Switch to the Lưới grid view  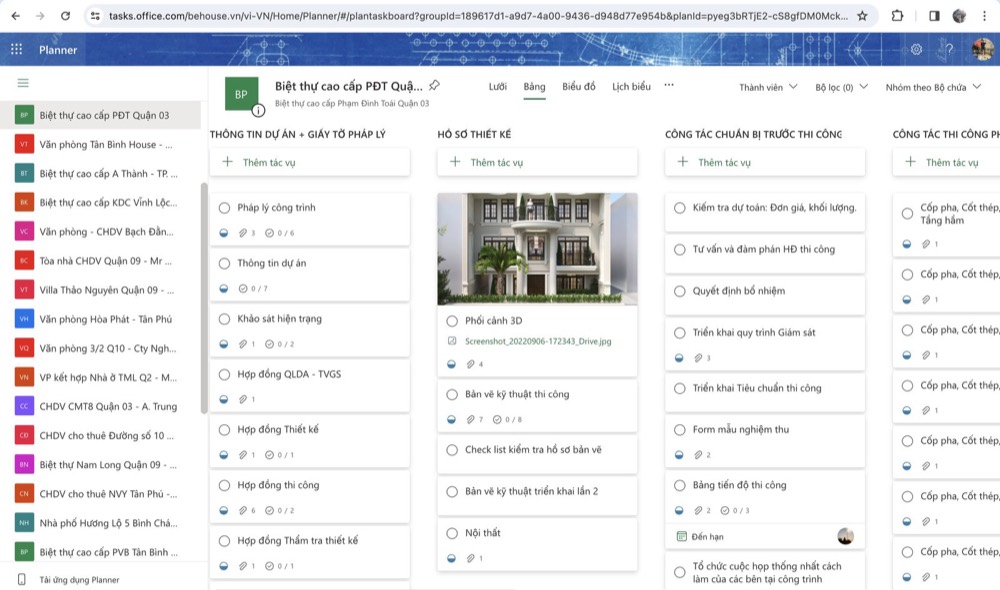coord(497,86)
